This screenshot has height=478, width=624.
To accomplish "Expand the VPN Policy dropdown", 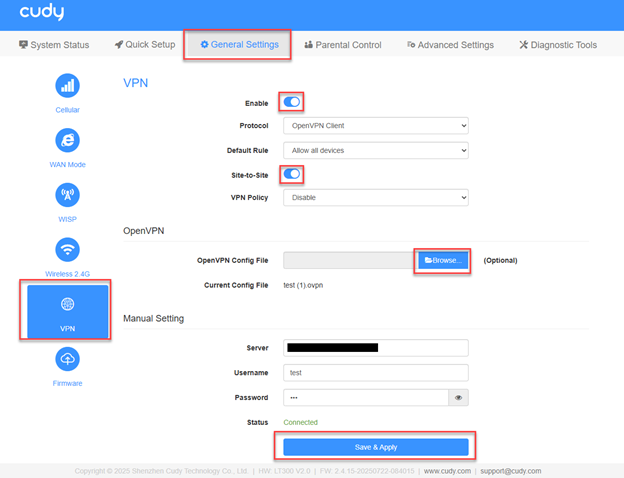I will pos(375,198).
